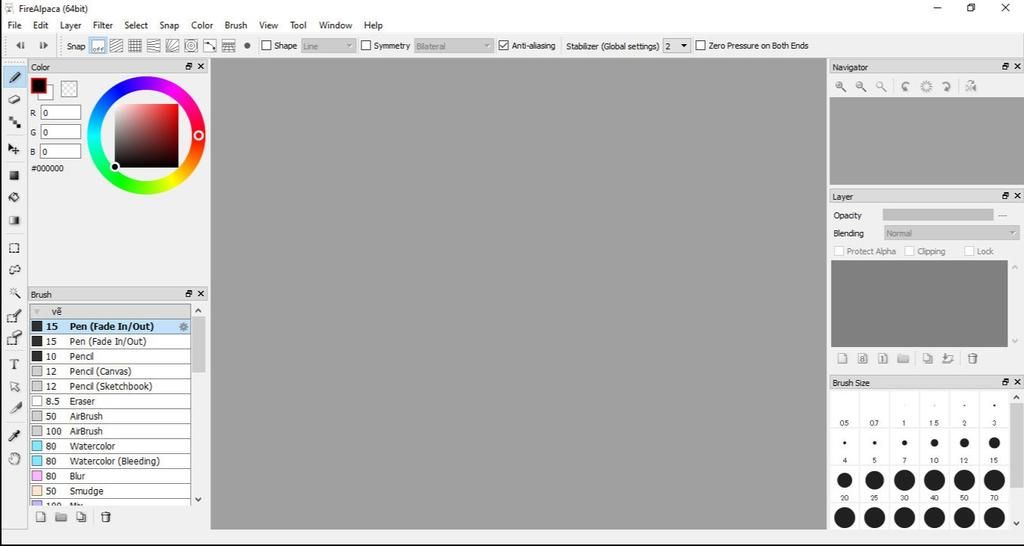Choose the Eraser brush in the Brush list

tap(110, 402)
